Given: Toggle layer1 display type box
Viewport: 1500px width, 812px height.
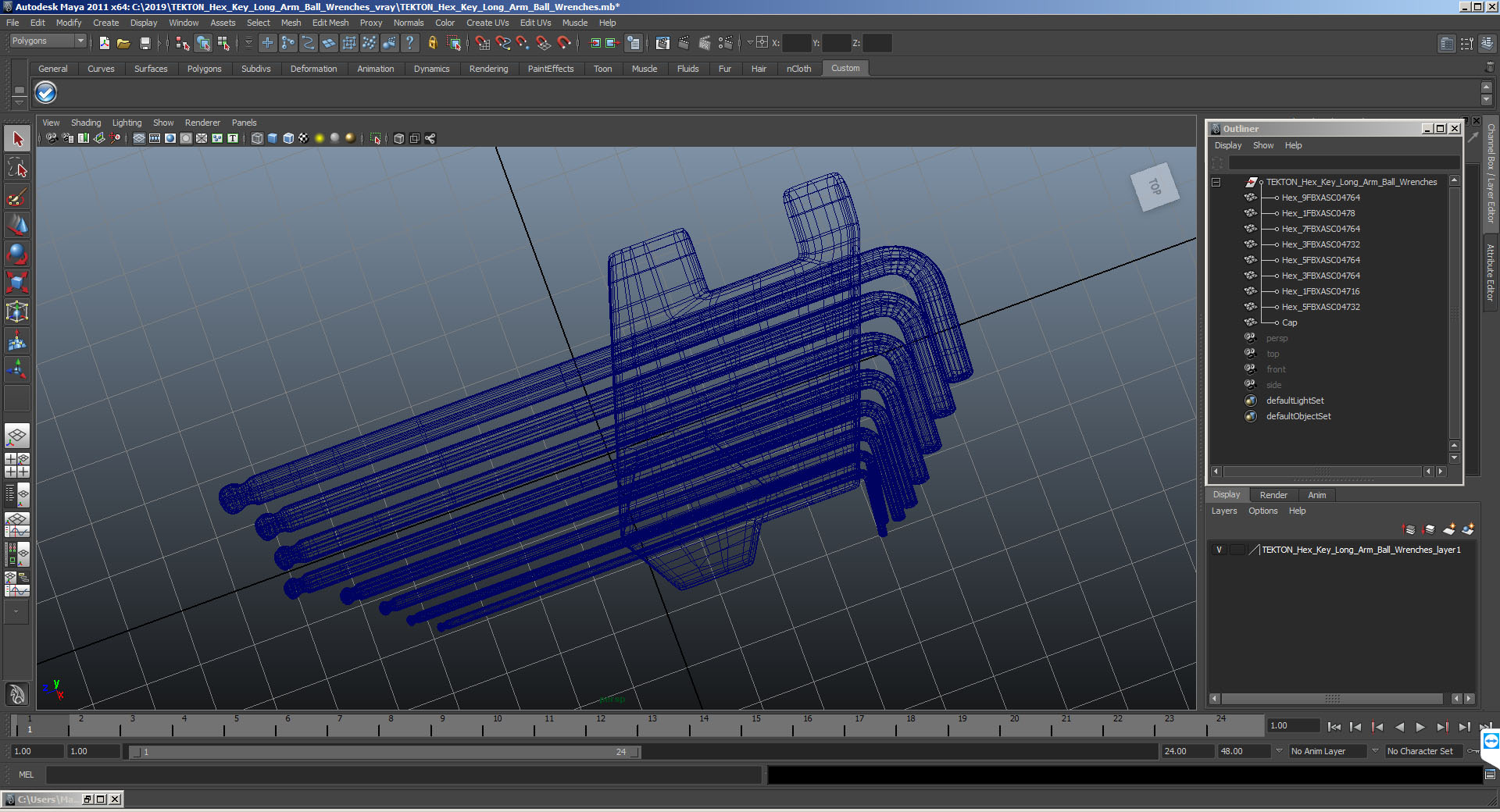Looking at the screenshot, I should coord(1237,550).
